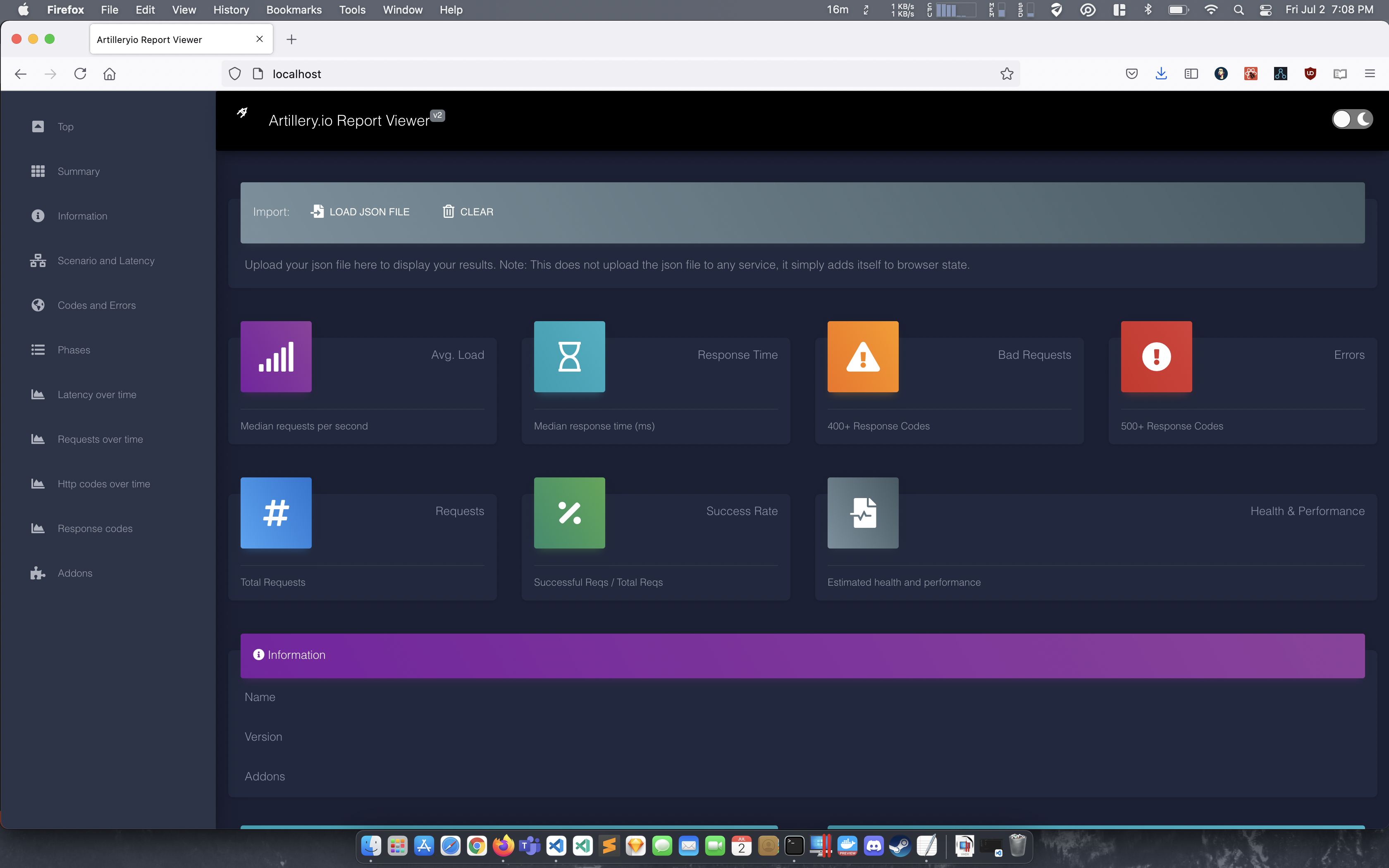
Task: Bookmark this page with star icon
Action: [x=1007, y=74]
